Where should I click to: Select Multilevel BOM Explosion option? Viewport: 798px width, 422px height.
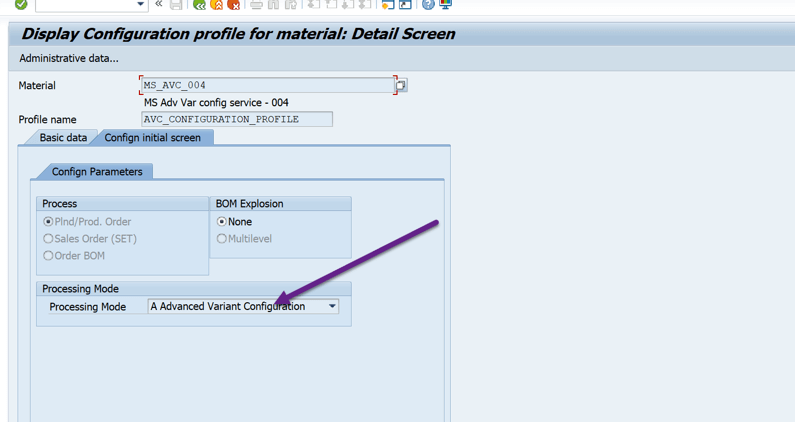point(221,239)
